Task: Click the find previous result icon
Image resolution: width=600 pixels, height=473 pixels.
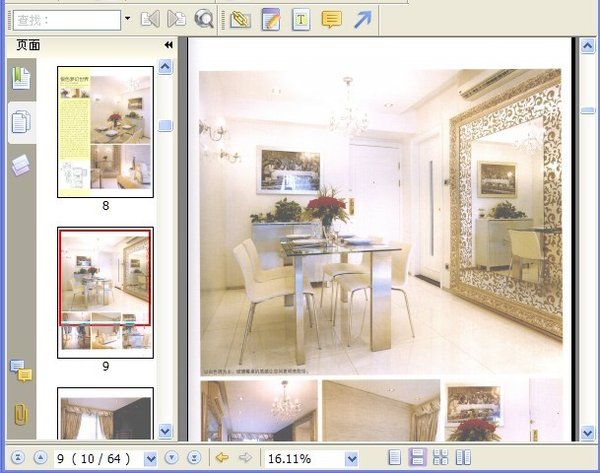Action: (x=150, y=19)
